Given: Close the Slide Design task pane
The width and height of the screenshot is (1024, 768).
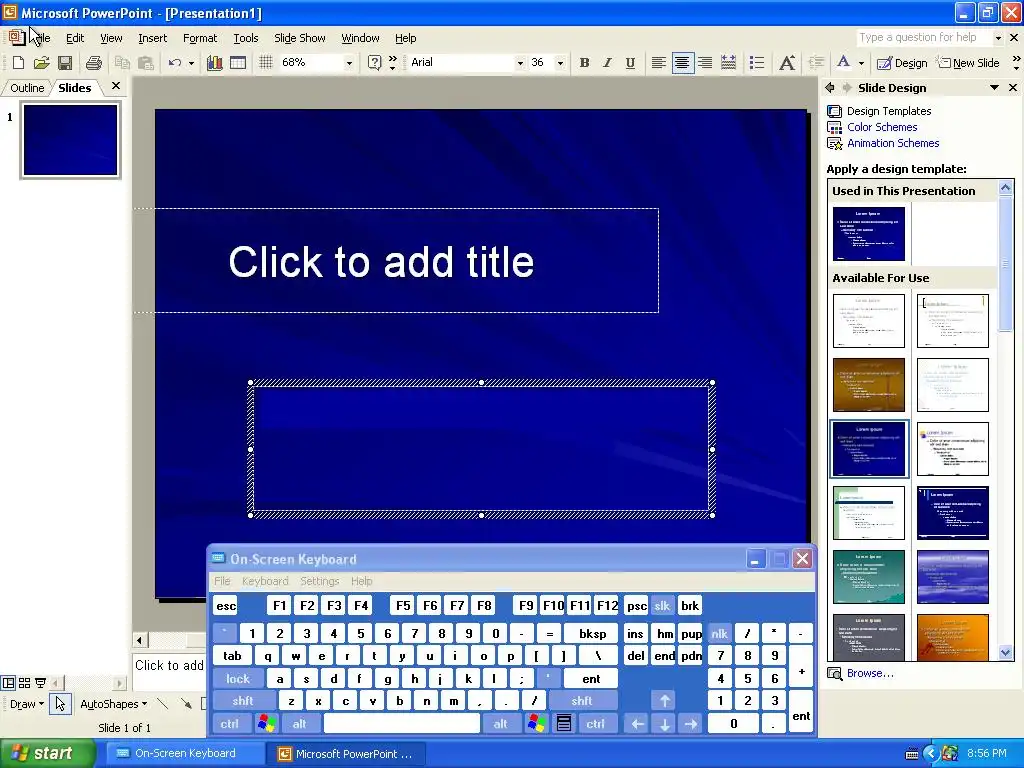Looking at the screenshot, I should coord(1013,88).
